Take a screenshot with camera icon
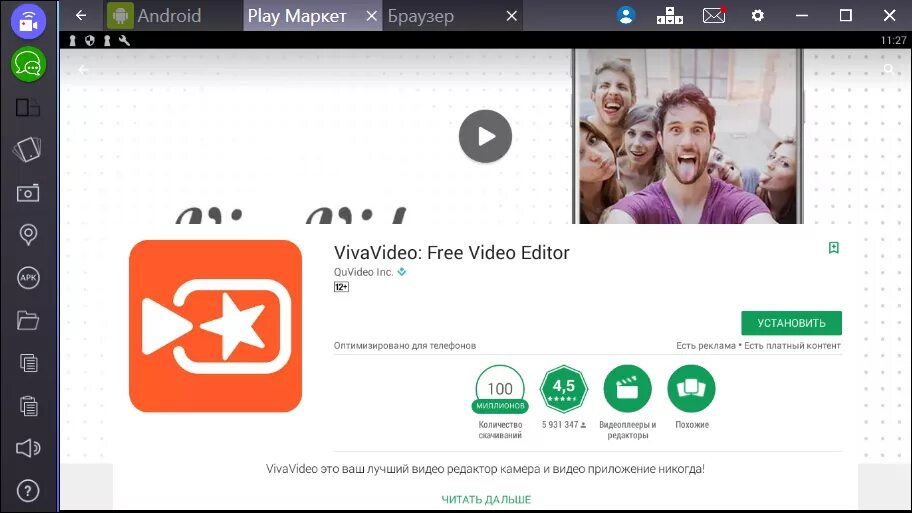This screenshot has height=513, width=912. (x=28, y=193)
